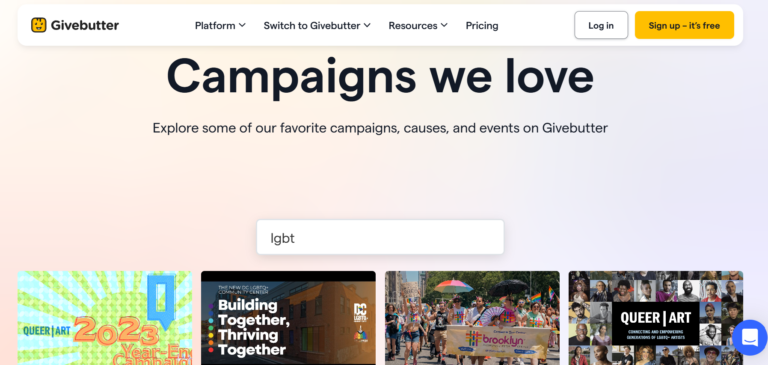This screenshot has width=768, height=365.
Task: Click the Campaigns we love heading
Action: pos(380,77)
